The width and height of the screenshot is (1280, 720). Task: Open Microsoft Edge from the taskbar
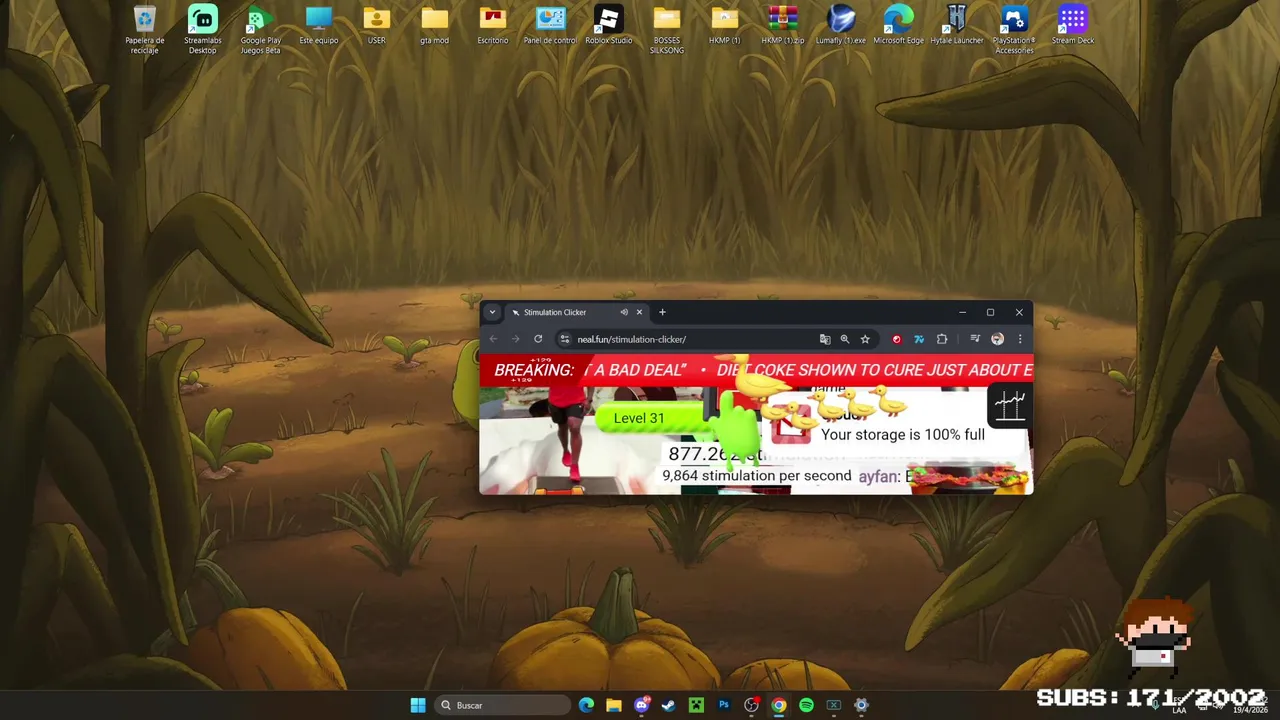click(x=586, y=705)
